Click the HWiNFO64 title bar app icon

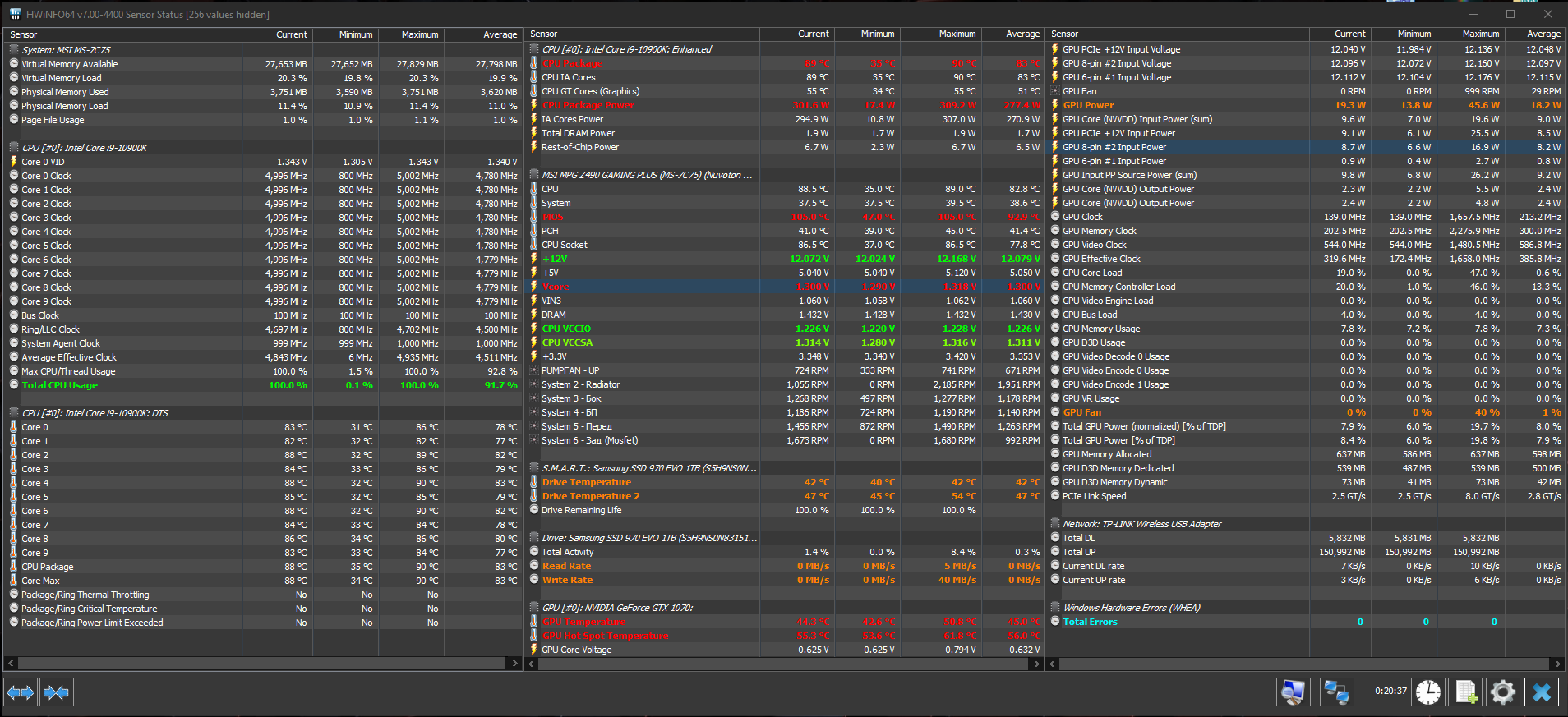[x=14, y=14]
